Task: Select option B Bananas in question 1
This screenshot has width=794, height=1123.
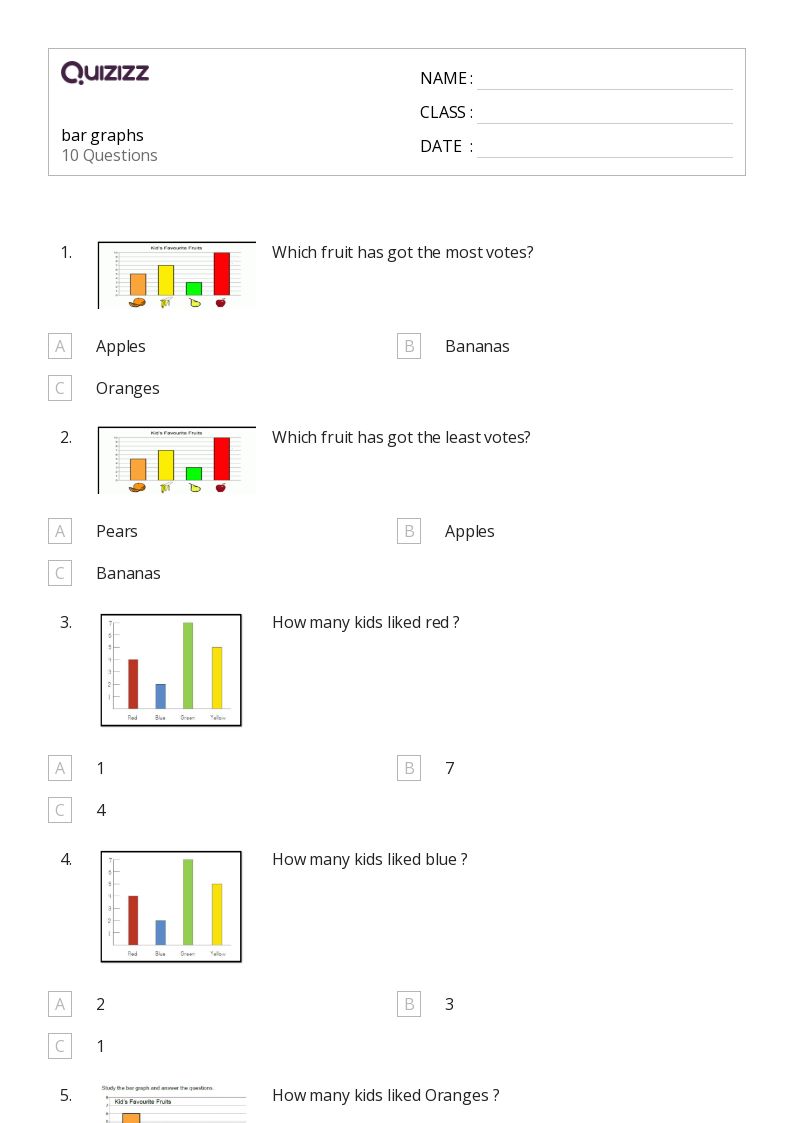Action: point(408,346)
